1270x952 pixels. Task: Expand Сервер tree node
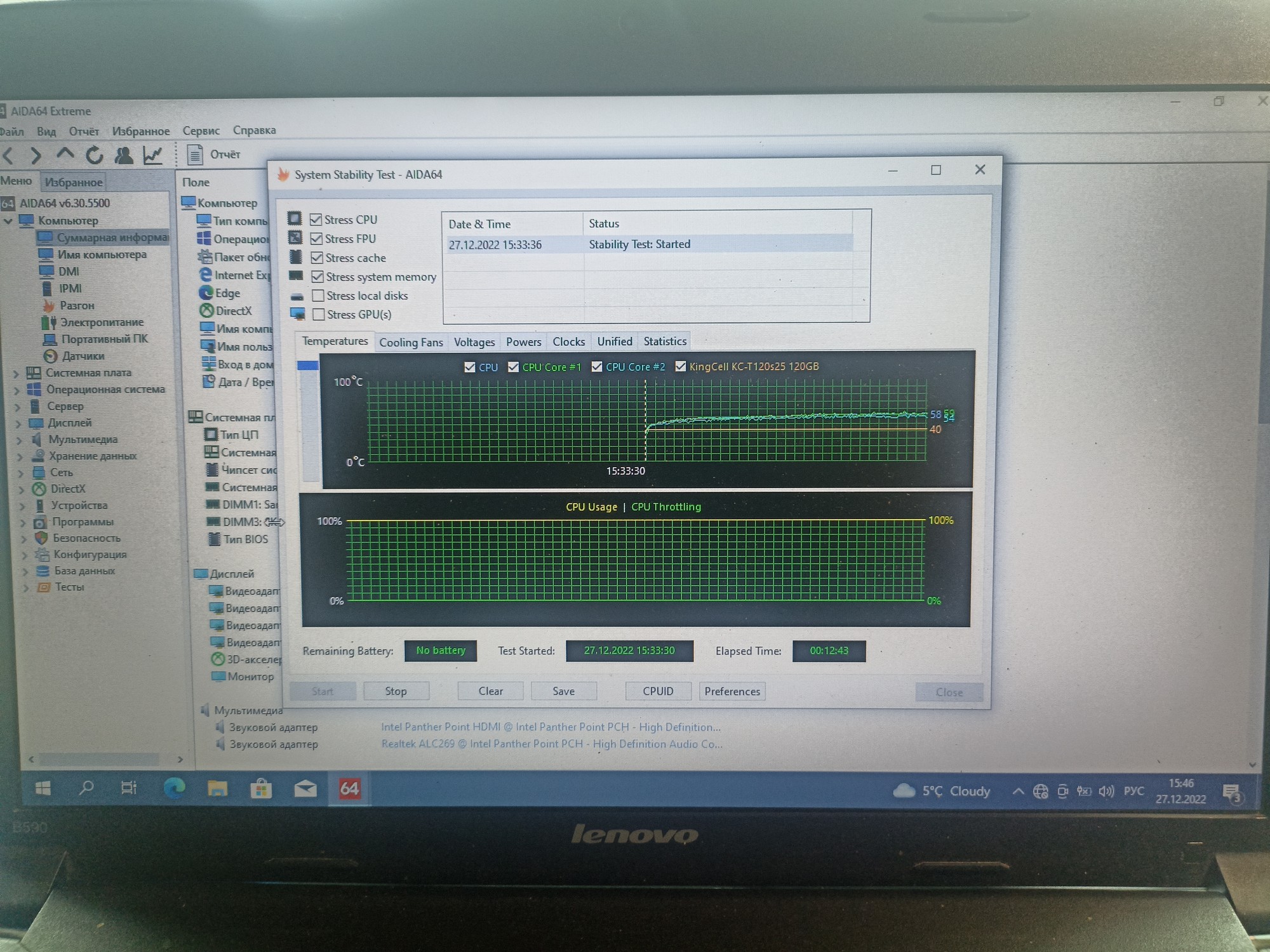click(17, 407)
